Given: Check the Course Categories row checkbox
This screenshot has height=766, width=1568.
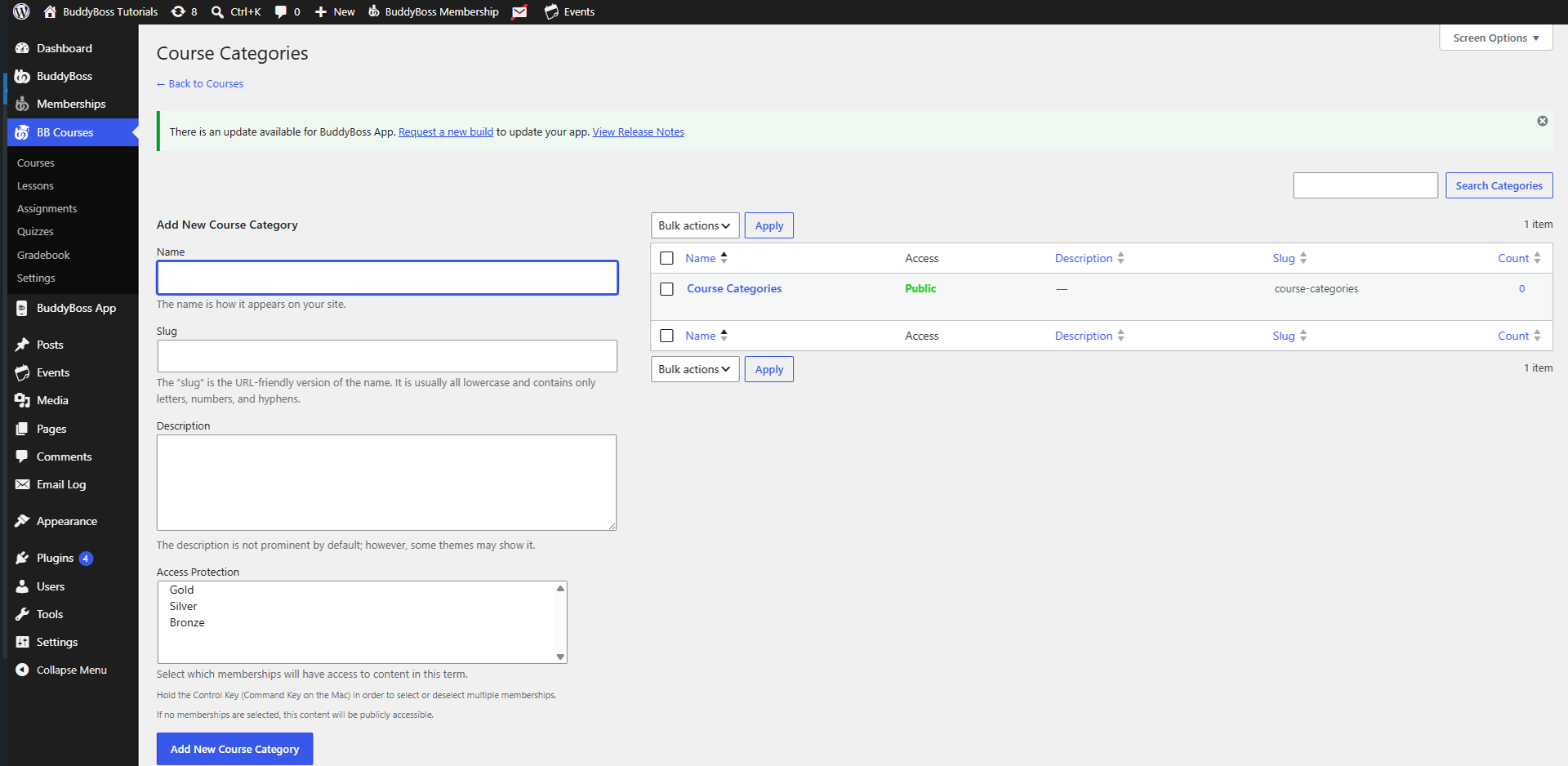Looking at the screenshot, I should click(666, 289).
